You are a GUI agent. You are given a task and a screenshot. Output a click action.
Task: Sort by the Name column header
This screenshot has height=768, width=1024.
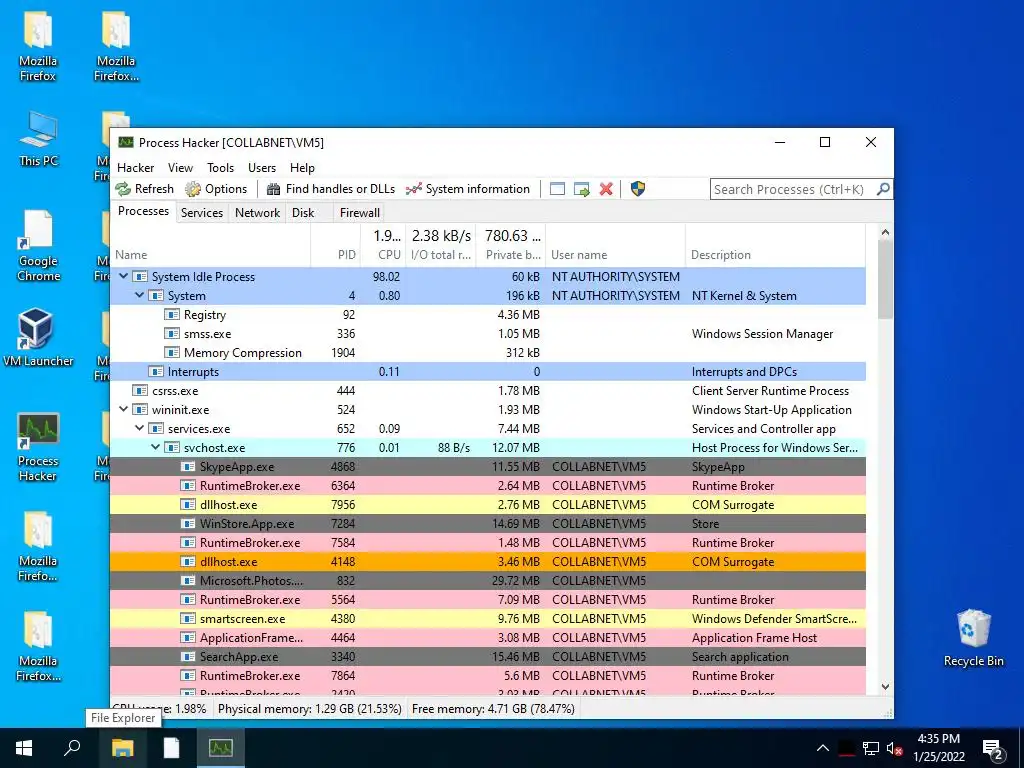210,246
